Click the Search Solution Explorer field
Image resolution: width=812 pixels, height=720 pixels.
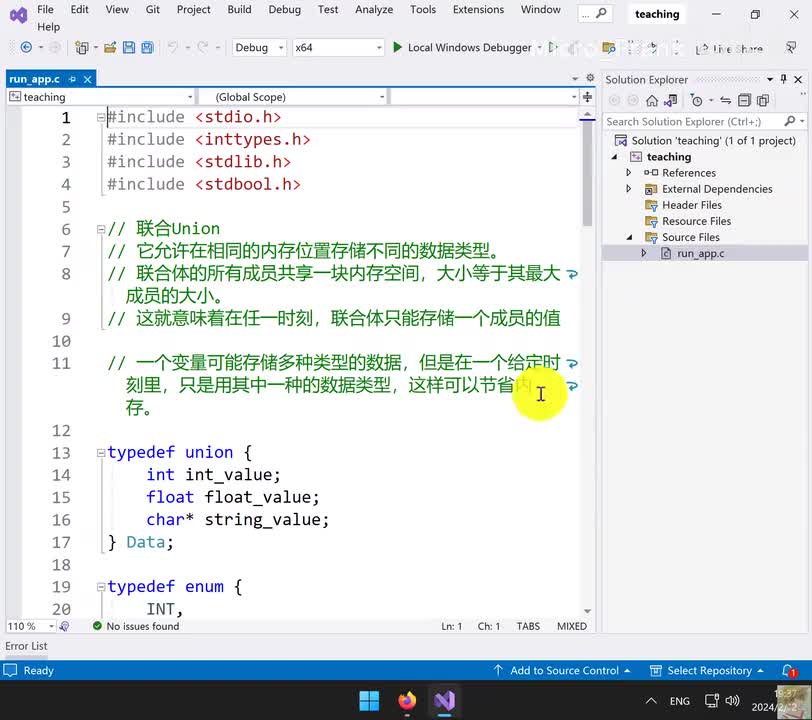tap(693, 121)
